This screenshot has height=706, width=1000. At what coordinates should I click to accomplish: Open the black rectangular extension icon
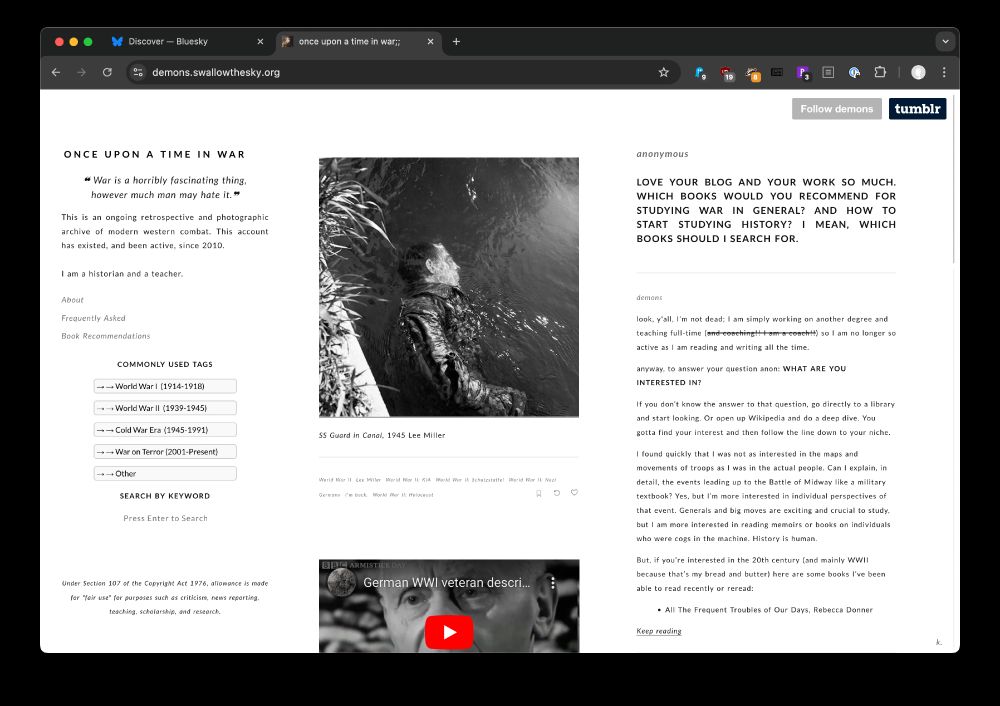777,72
